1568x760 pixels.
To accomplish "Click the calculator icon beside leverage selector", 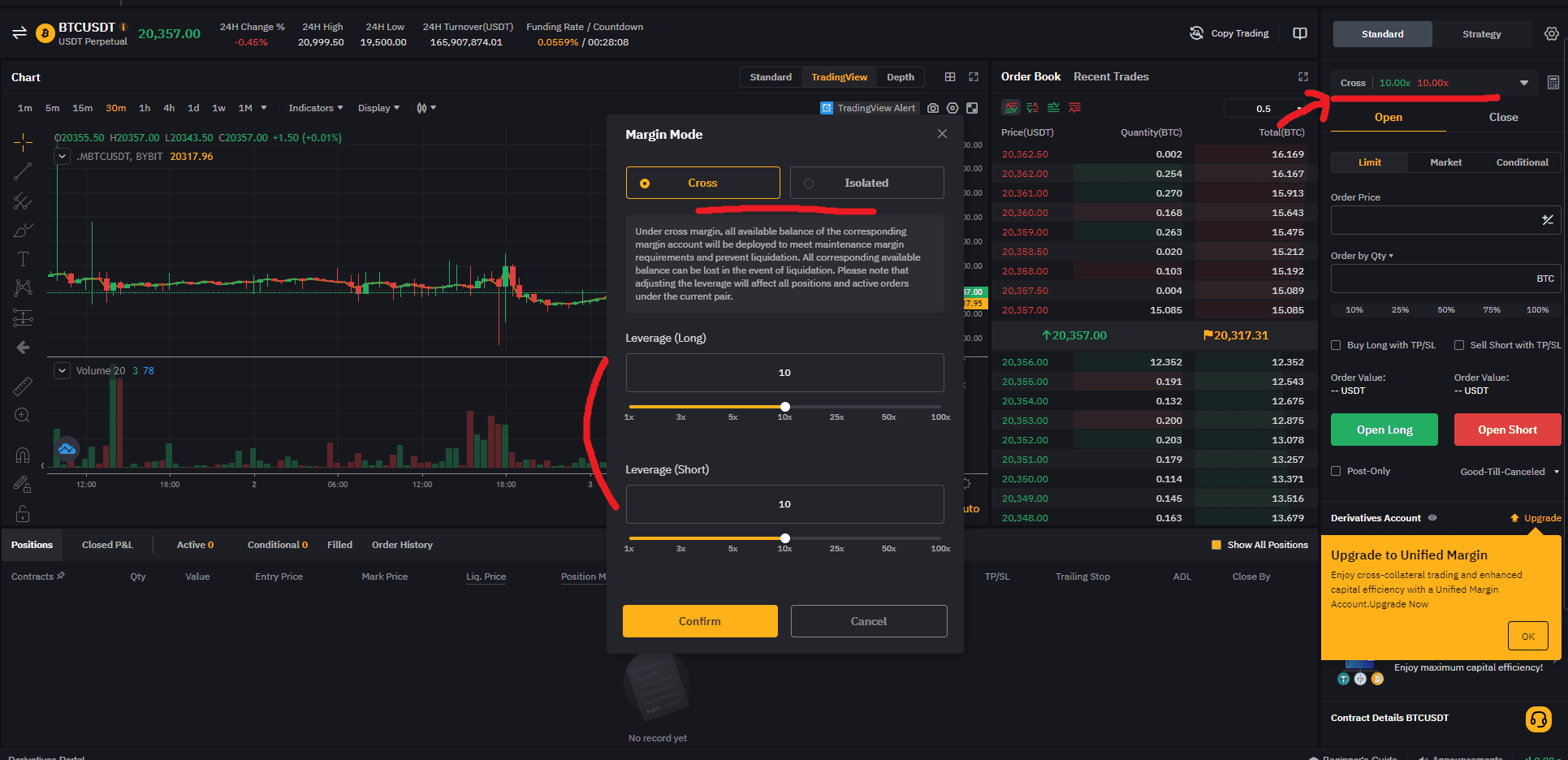I will (x=1553, y=83).
